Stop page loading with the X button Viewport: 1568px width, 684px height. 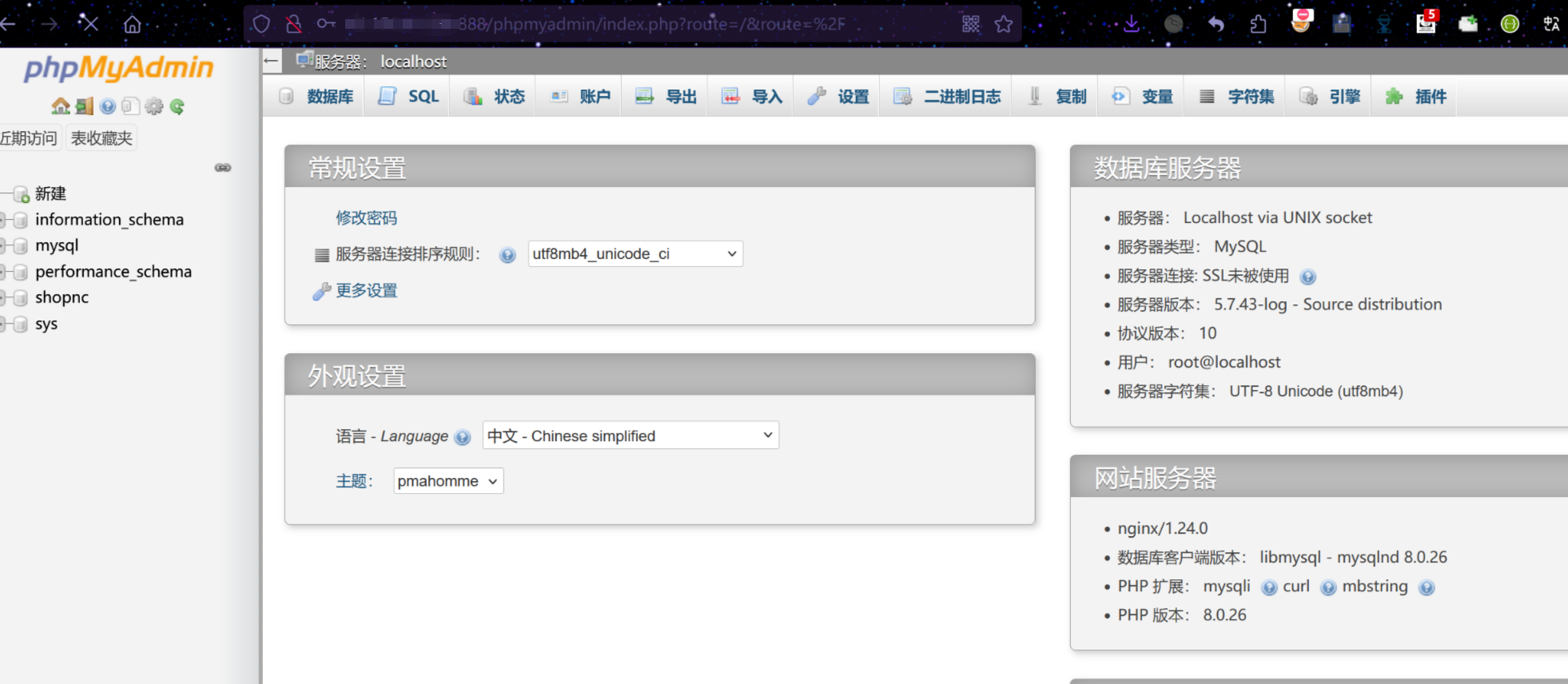89,24
